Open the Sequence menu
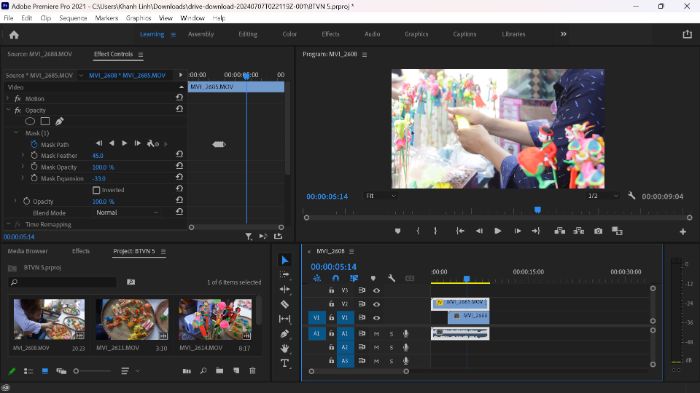The width and height of the screenshot is (700, 393). 73,18
